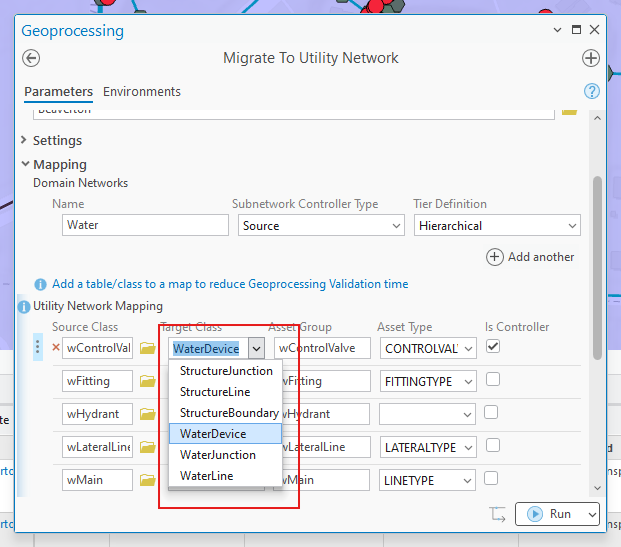
Task: Check Is Controller for wFitting
Action: [x=493, y=379]
